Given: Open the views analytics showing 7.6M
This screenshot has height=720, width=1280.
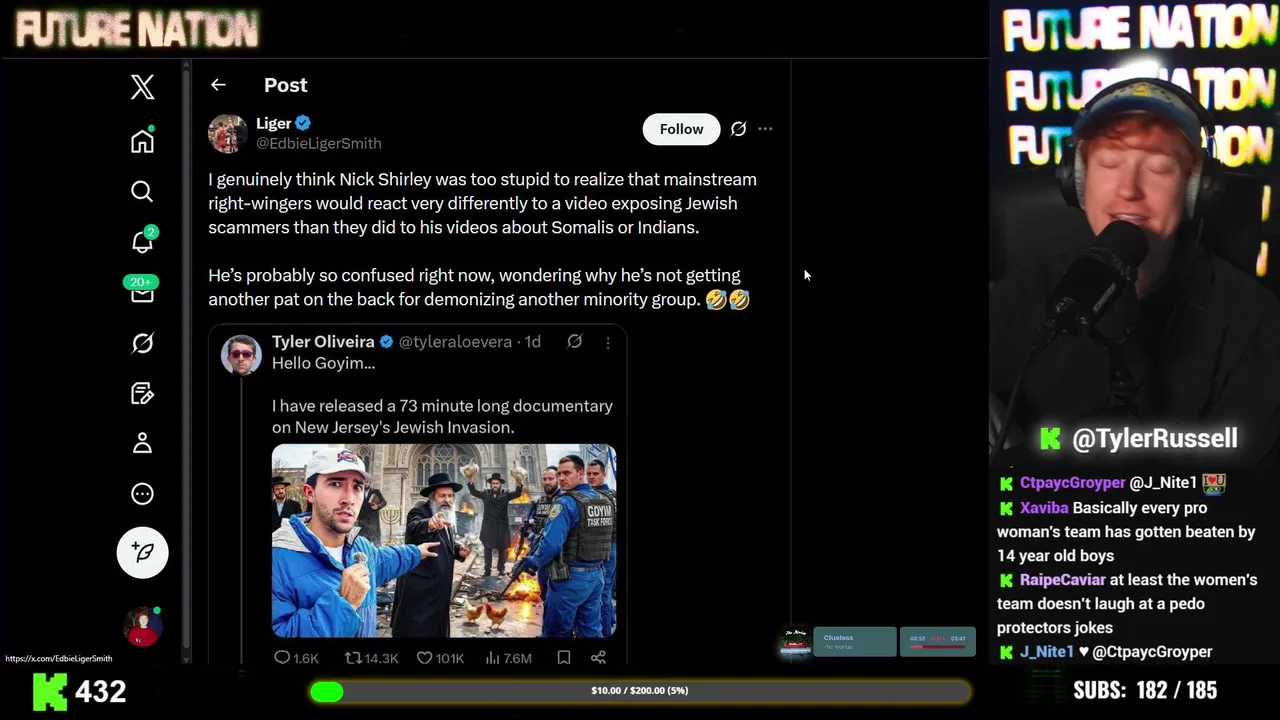Looking at the screenshot, I should click(508, 658).
